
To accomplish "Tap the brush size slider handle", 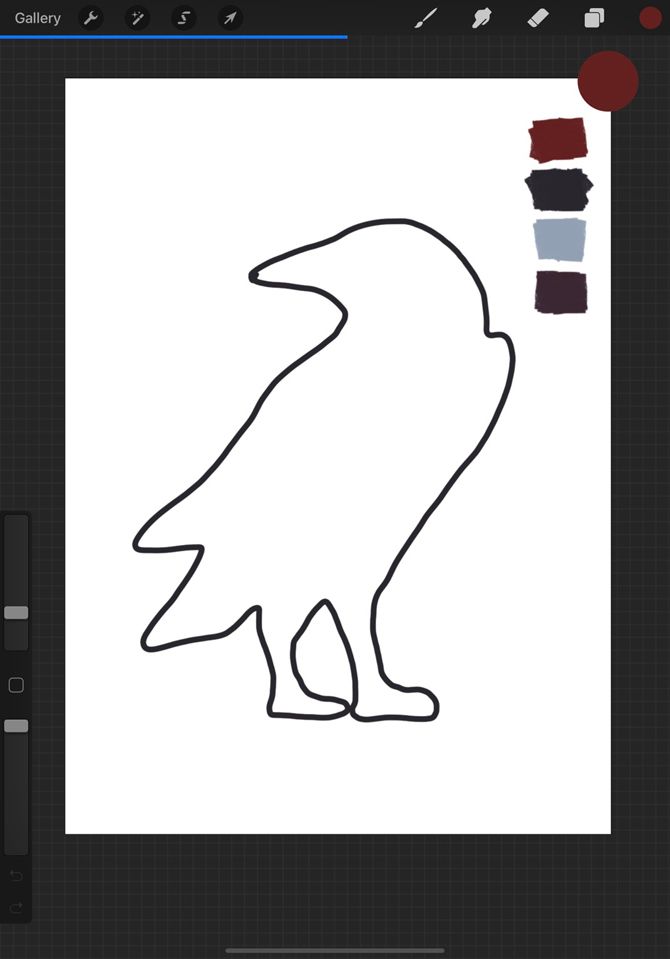I will 17,613.
